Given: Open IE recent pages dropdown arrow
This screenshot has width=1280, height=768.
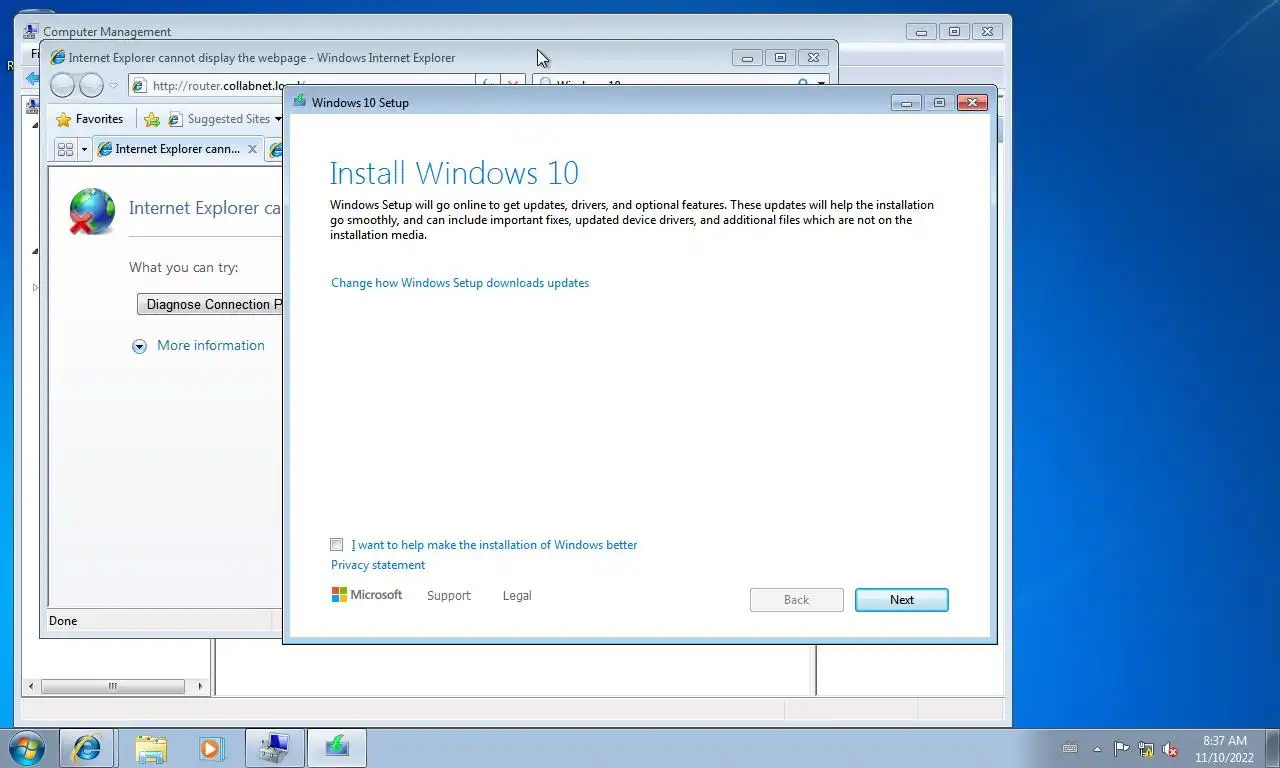Looking at the screenshot, I should pyautogui.click(x=114, y=86).
